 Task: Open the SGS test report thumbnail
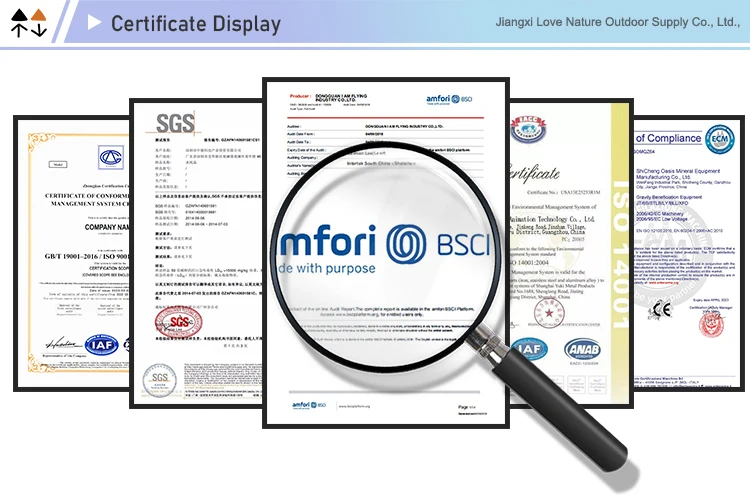pos(196,253)
